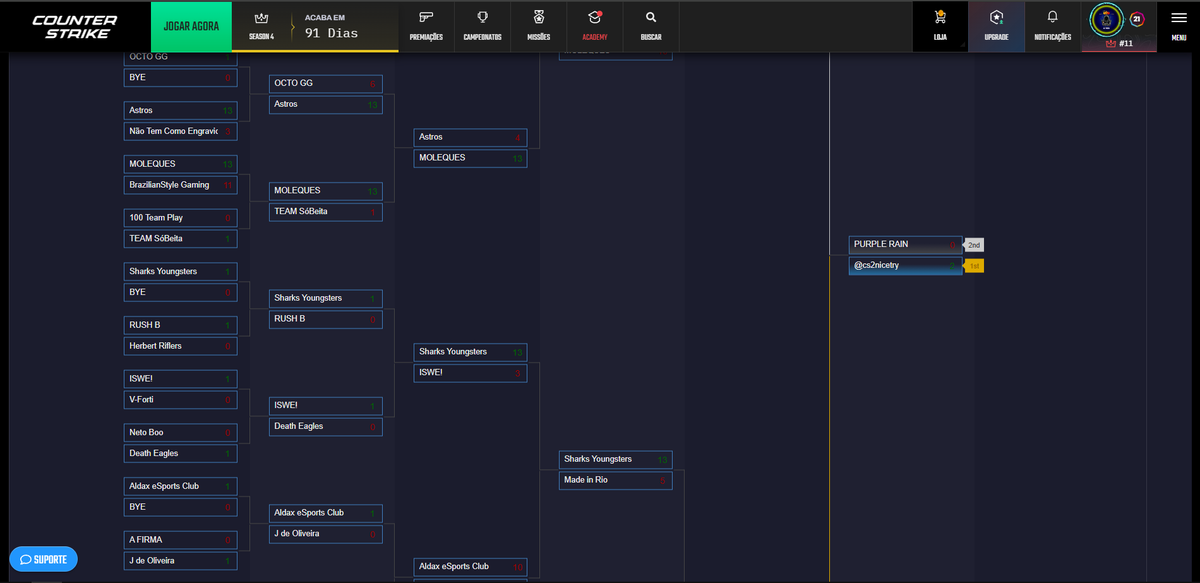
Task: Open Academy graduation cap tab
Action: (x=594, y=26)
